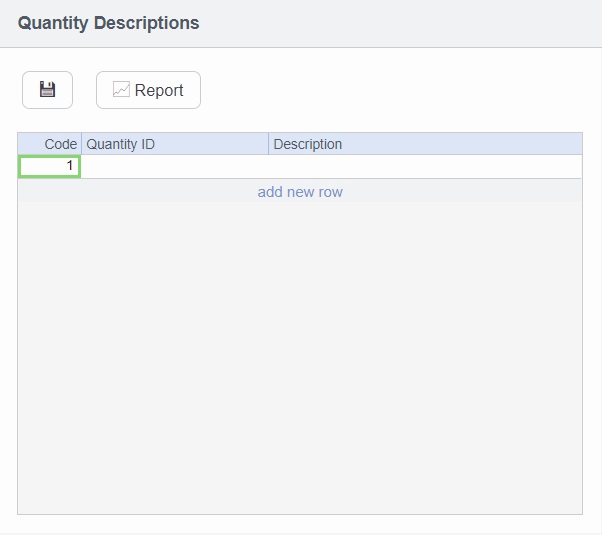Click the gray title bar beside Quantity Descriptions

point(400,23)
